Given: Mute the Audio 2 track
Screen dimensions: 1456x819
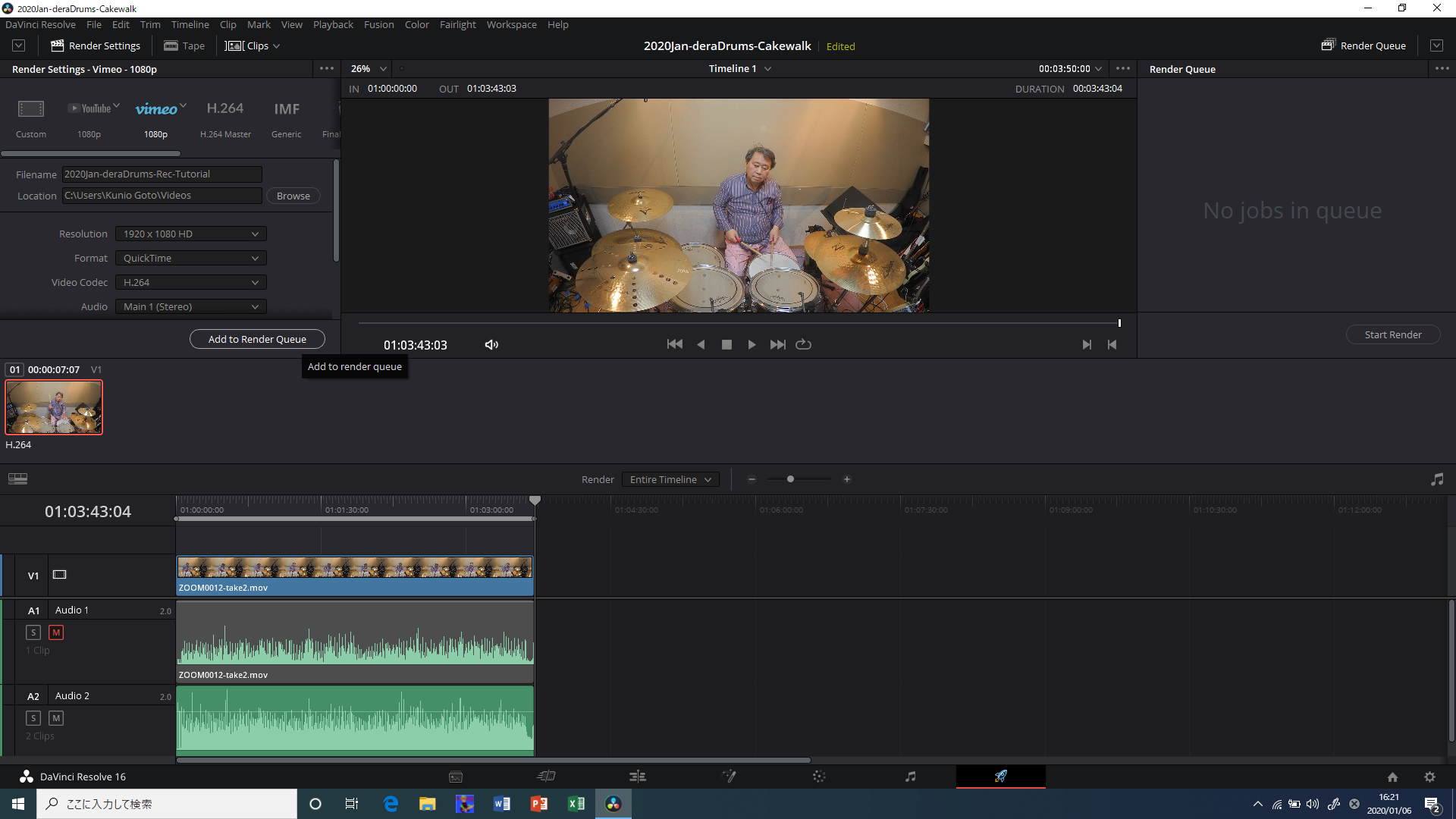Looking at the screenshot, I should coord(56,718).
